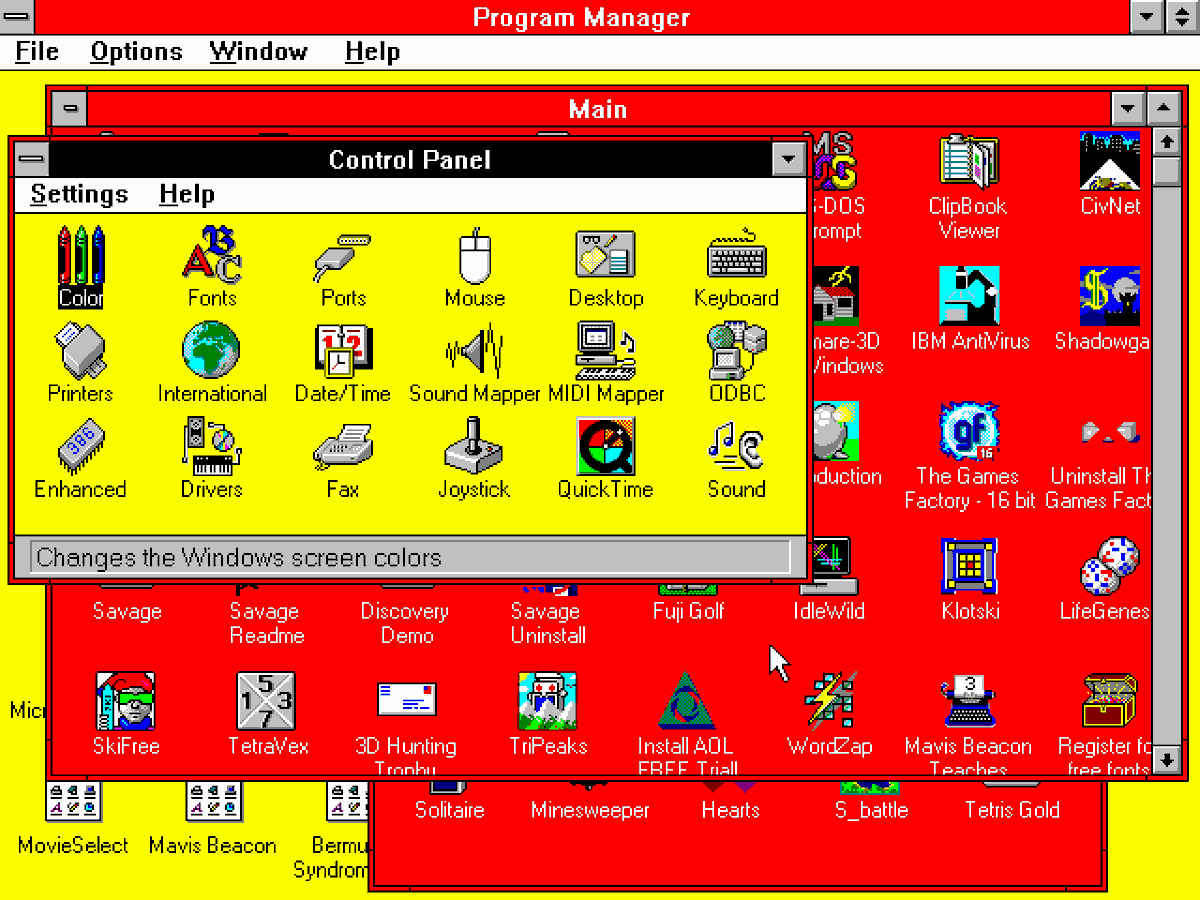
Task: Open the Program Manager Help menu
Action: click(373, 52)
